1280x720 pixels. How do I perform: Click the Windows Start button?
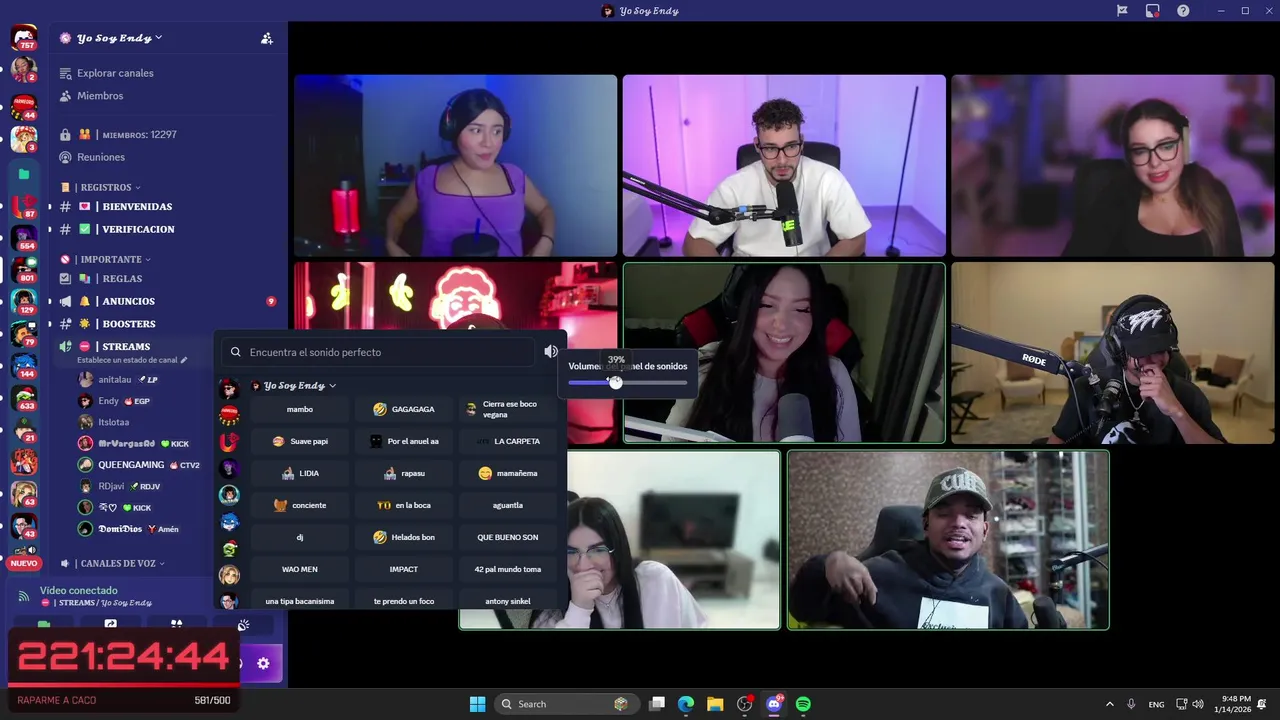tap(477, 704)
